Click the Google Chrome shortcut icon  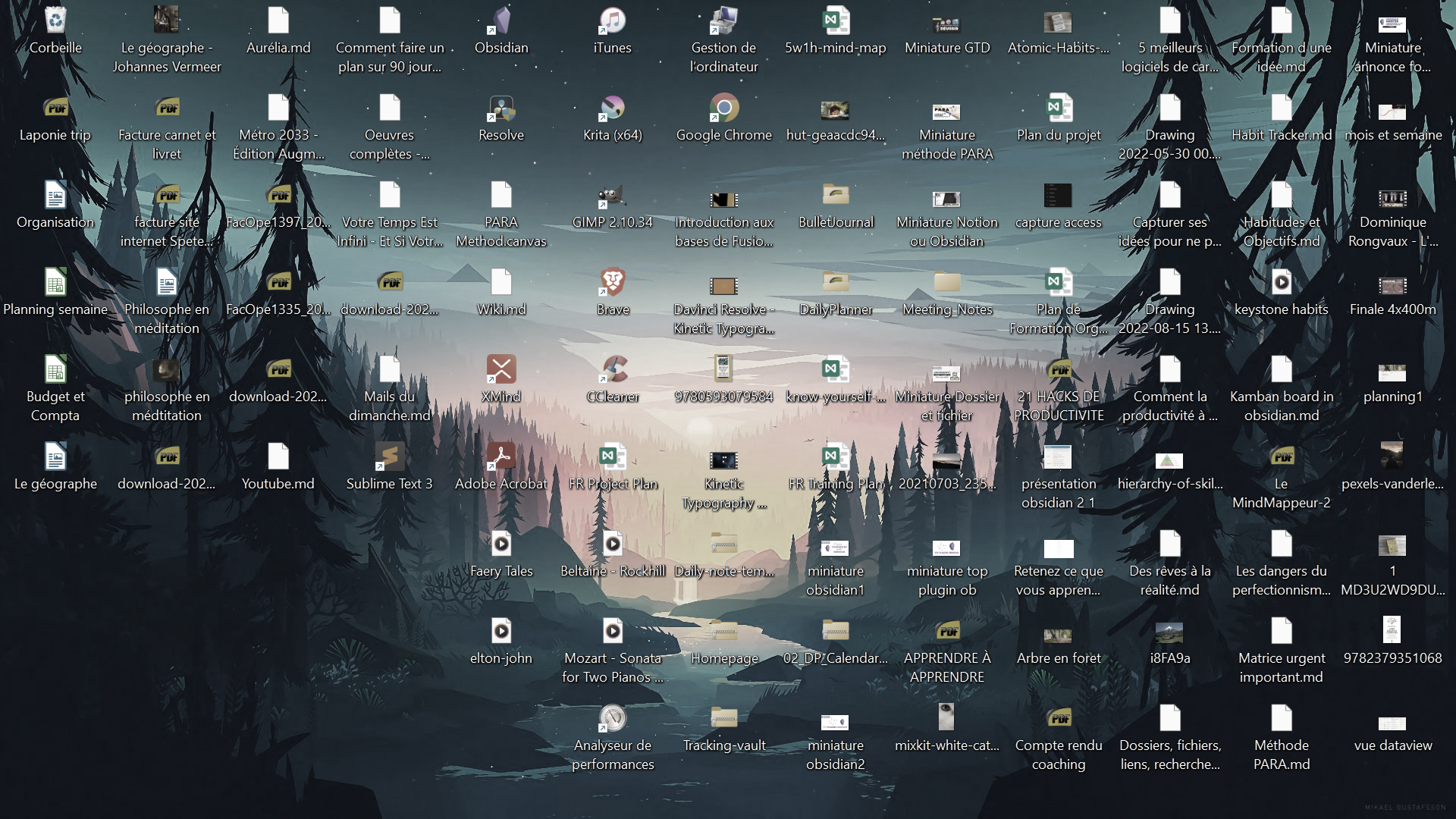click(724, 108)
